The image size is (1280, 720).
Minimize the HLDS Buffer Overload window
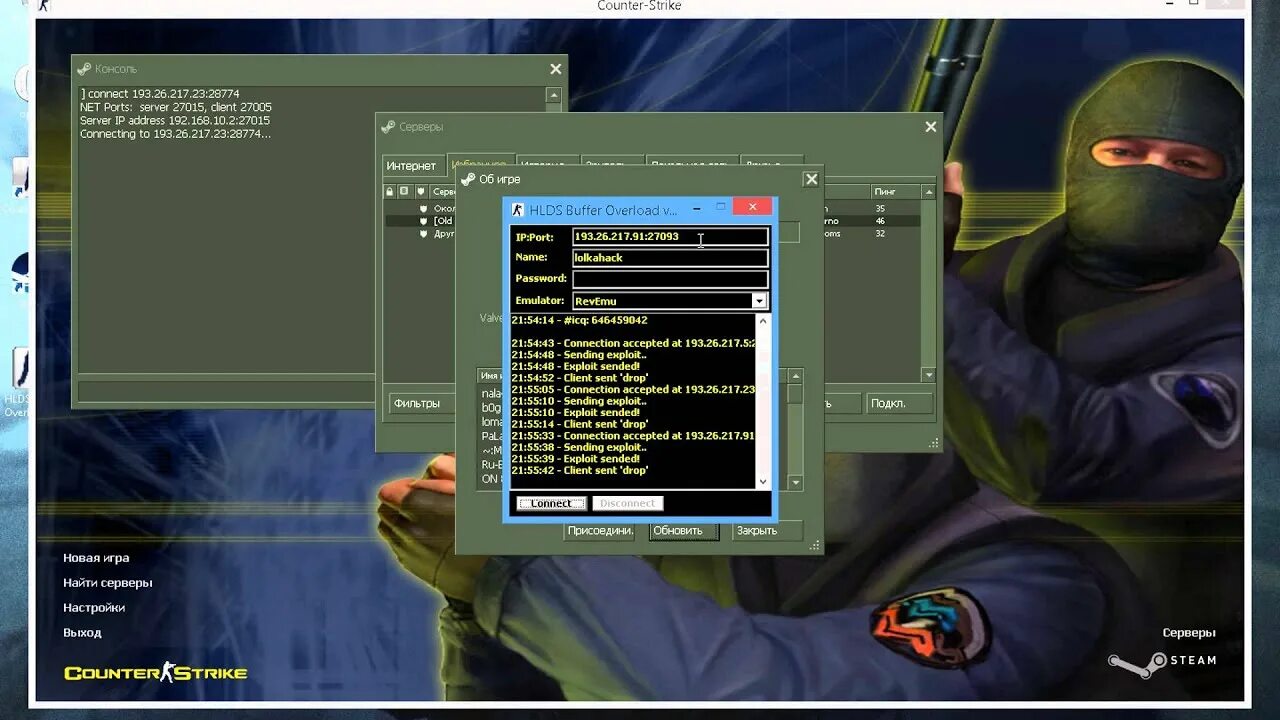click(697, 208)
